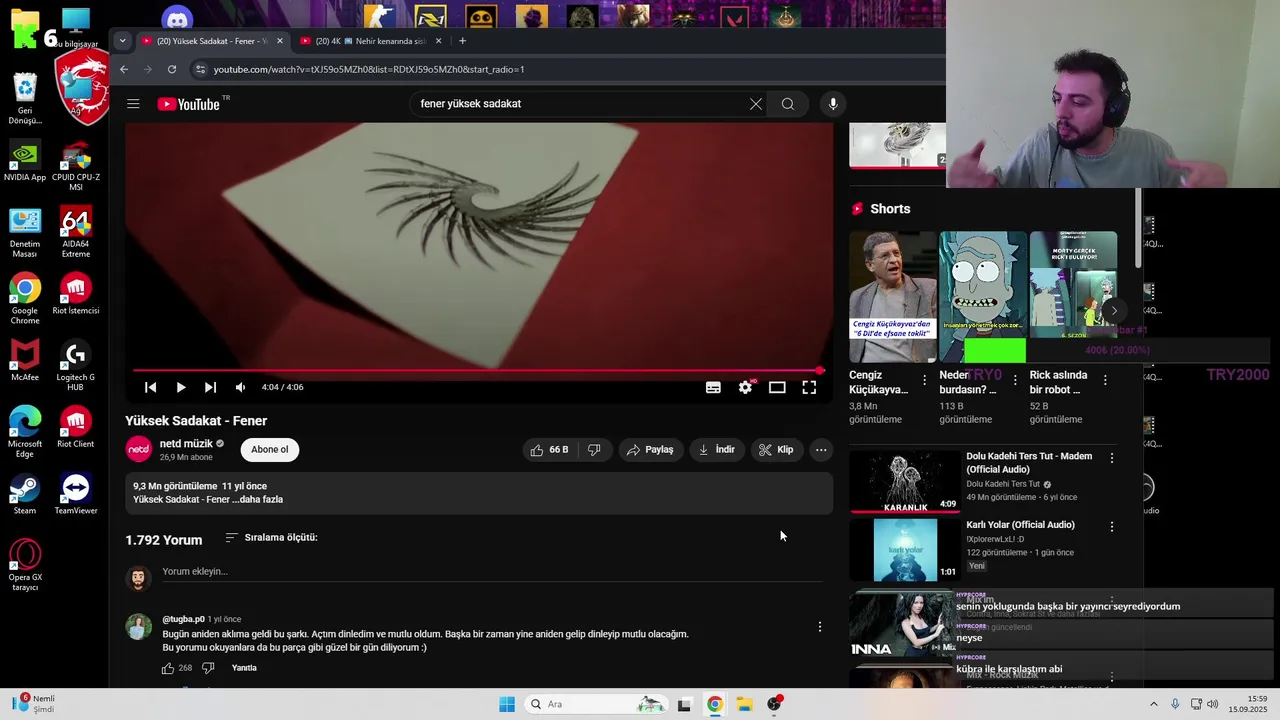Select the Opera GX desktop shortcut
Viewport: 1280px width, 720px height.
[x=25, y=565]
